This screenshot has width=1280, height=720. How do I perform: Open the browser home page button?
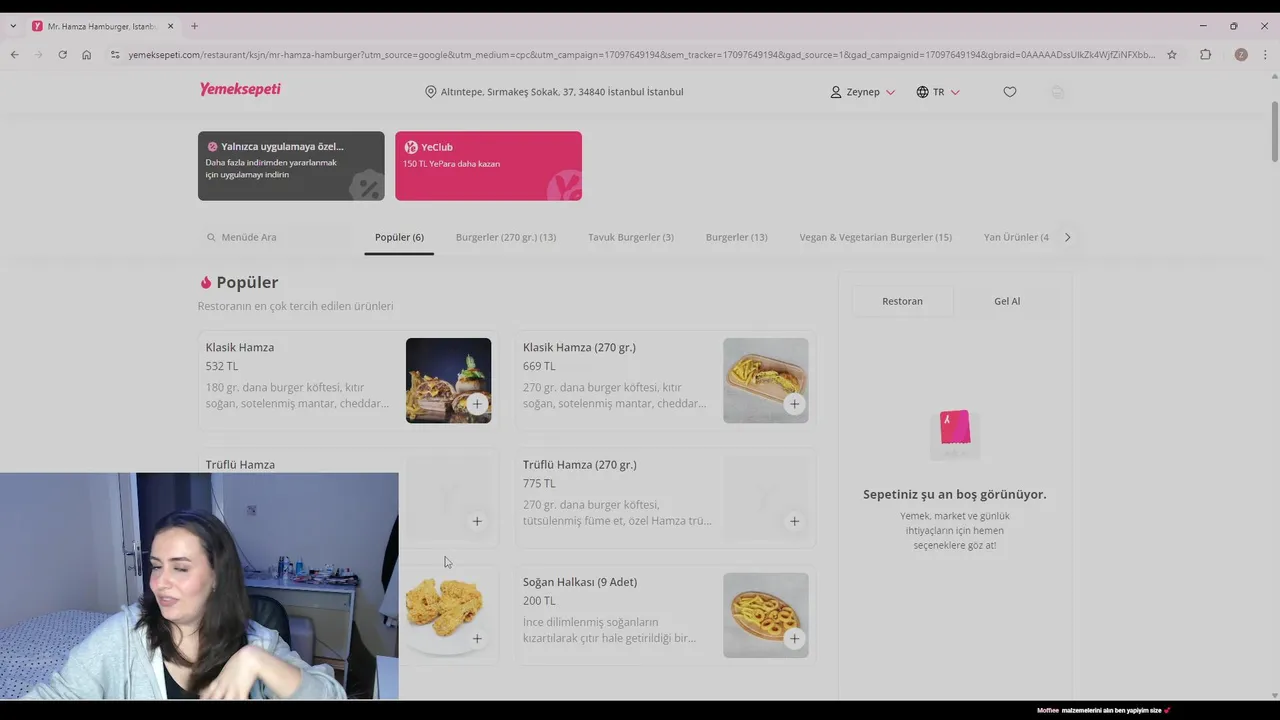coord(87,55)
